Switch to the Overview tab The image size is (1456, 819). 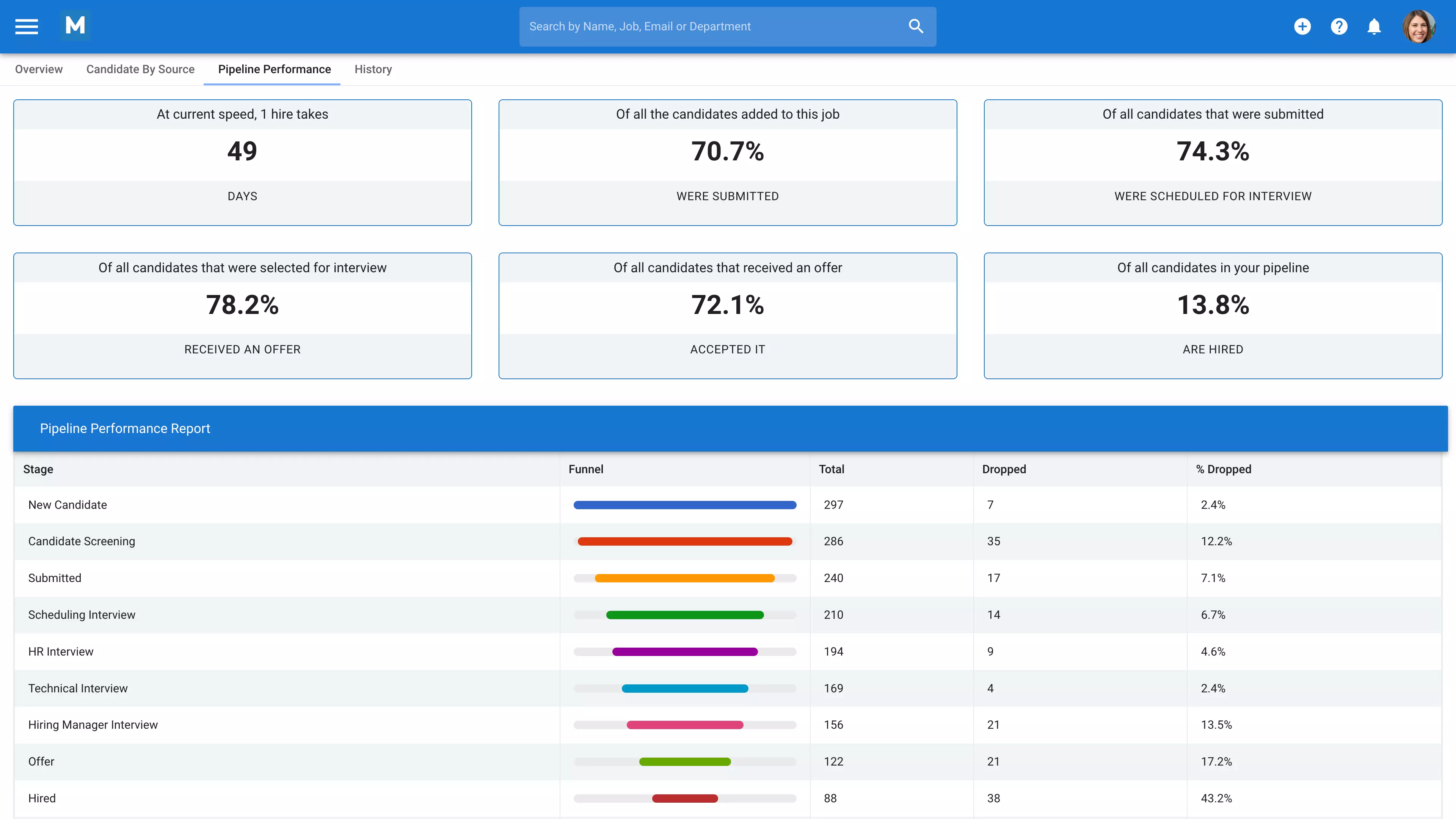click(38, 69)
